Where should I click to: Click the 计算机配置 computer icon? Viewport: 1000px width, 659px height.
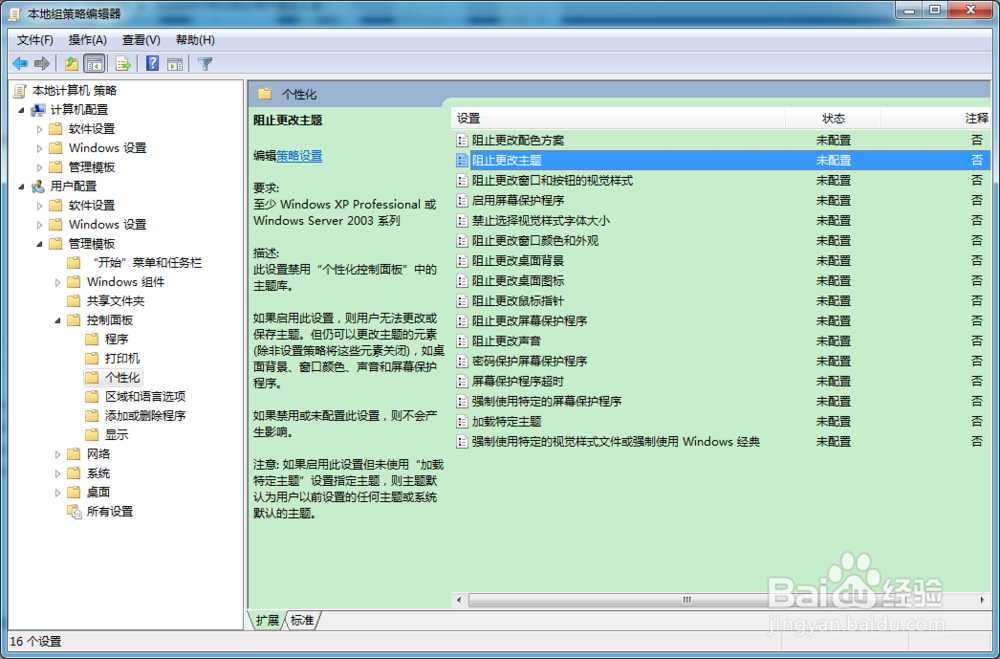pos(38,110)
